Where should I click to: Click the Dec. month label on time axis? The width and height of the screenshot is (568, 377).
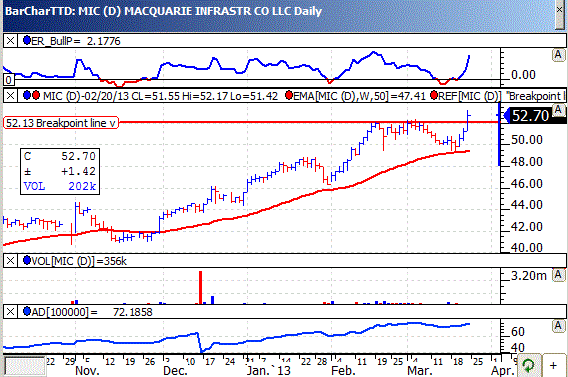(175, 370)
